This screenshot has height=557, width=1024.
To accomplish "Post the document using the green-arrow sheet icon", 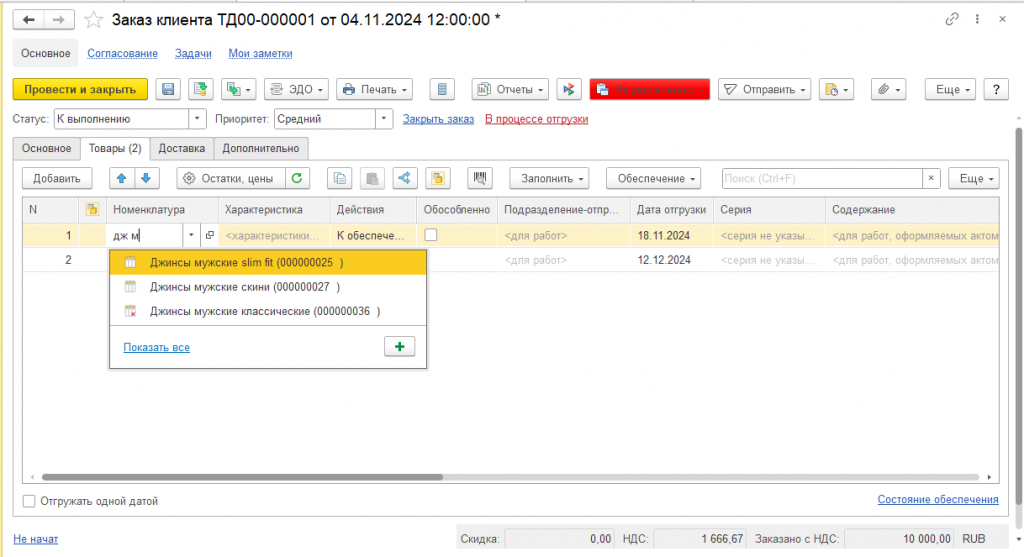I will (x=200, y=89).
